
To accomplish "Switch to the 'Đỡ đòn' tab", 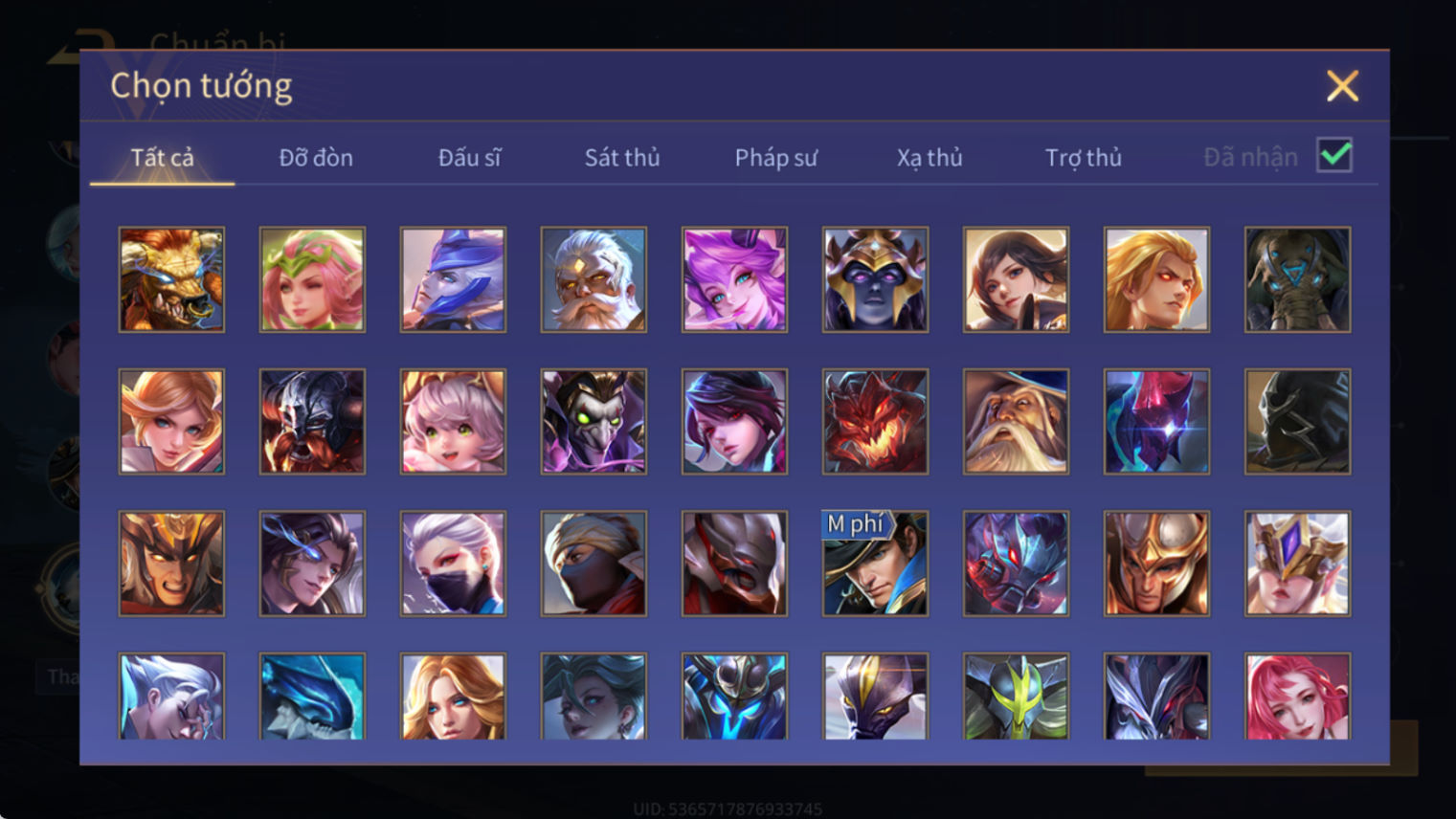I will click(x=316, y=157).
